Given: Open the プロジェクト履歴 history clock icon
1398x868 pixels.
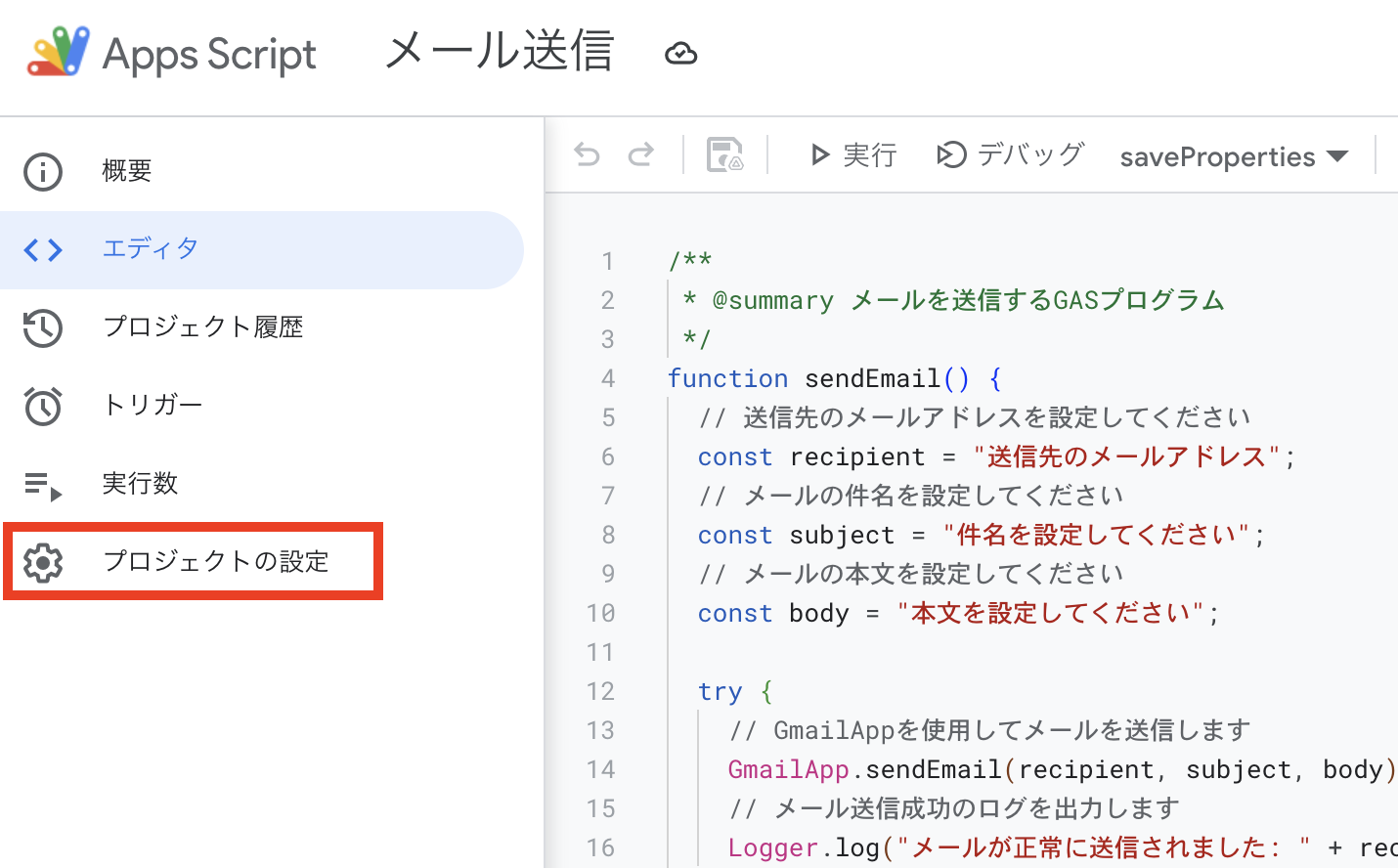Looking at the screenshot, I should [43, 327].
